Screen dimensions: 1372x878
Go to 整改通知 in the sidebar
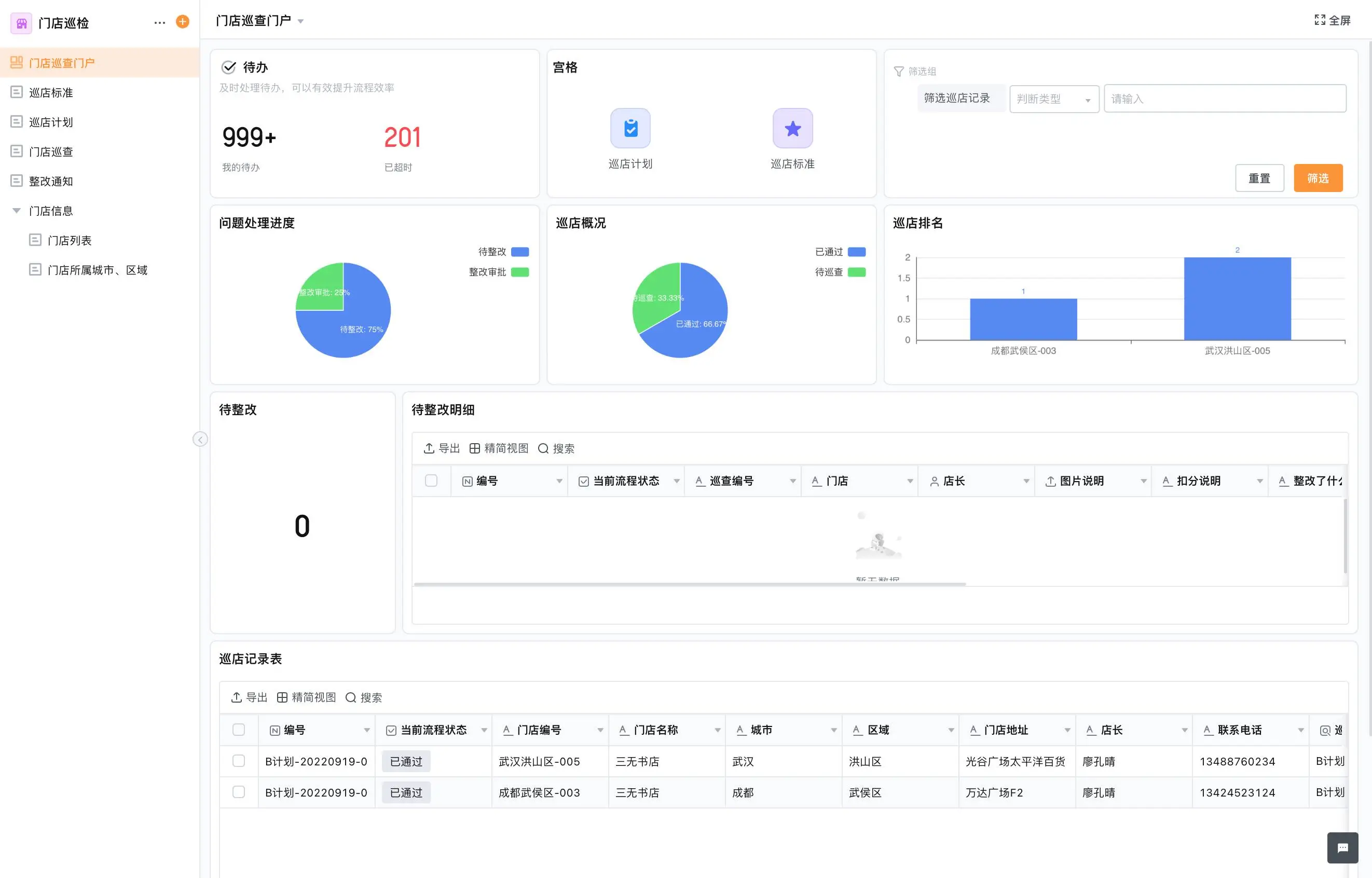click(x=51, y=181)
